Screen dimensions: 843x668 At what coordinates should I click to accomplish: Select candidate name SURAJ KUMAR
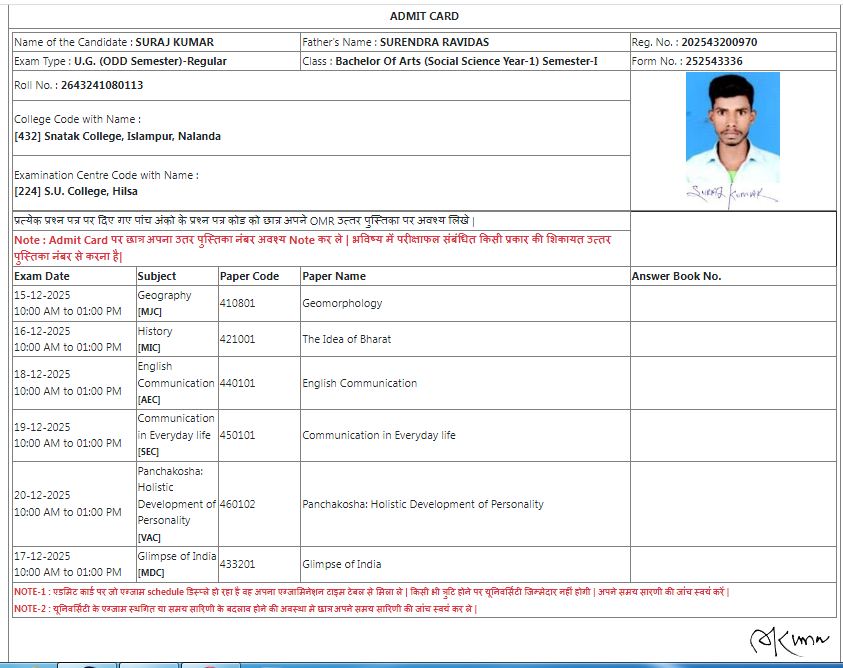tap(174, 43)
